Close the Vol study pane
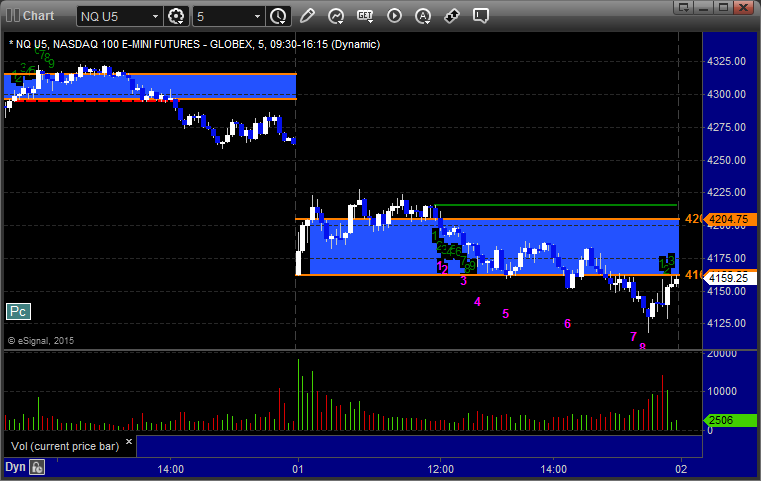The height and width of the screenshot is (481, 761). pos(129,442)
